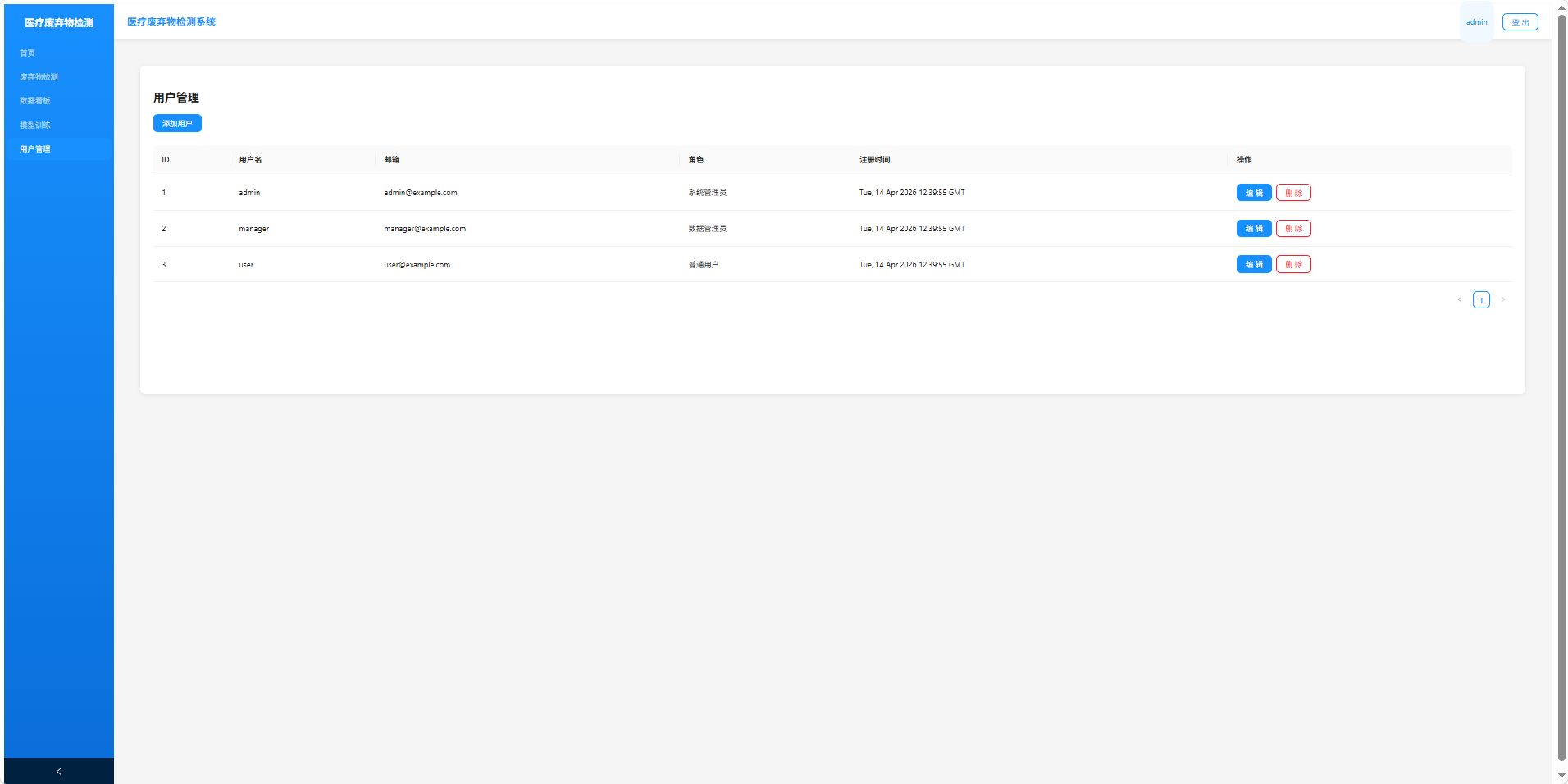Viewport: 1568px width, 784px height.
Task: Click the 登出 logout button
Action: 1520,22
